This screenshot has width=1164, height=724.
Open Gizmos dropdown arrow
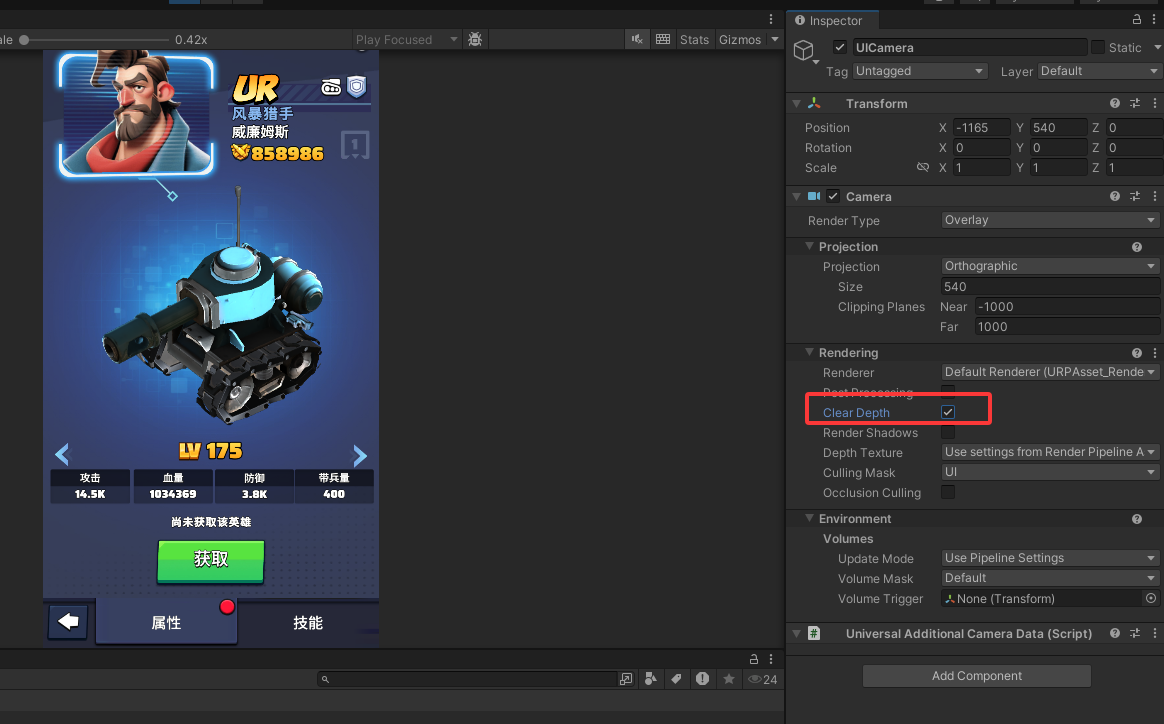(775, 39)
